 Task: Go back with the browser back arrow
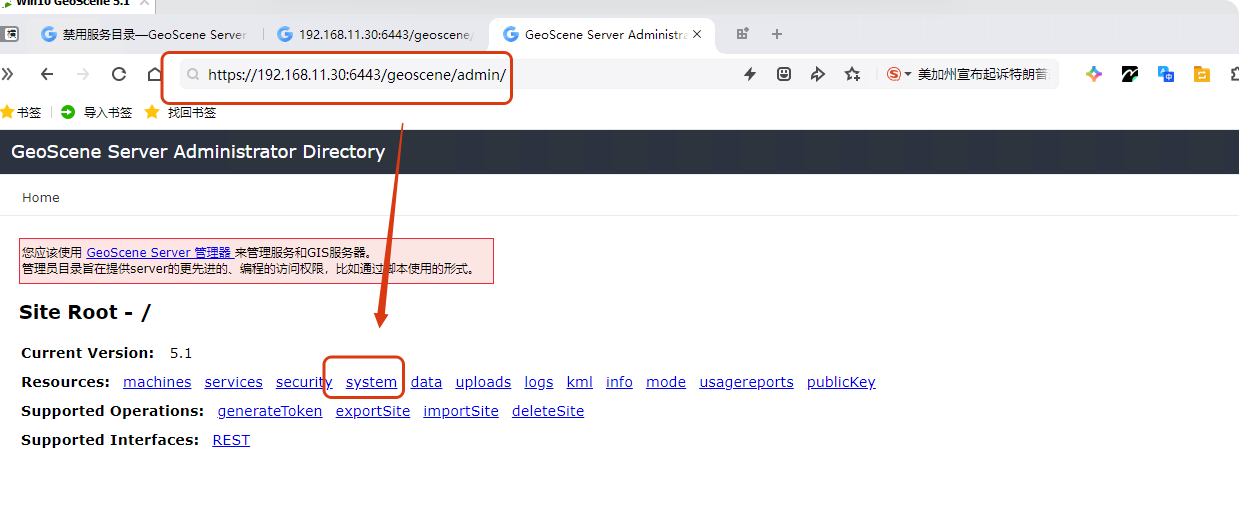[x=46, y=74]
